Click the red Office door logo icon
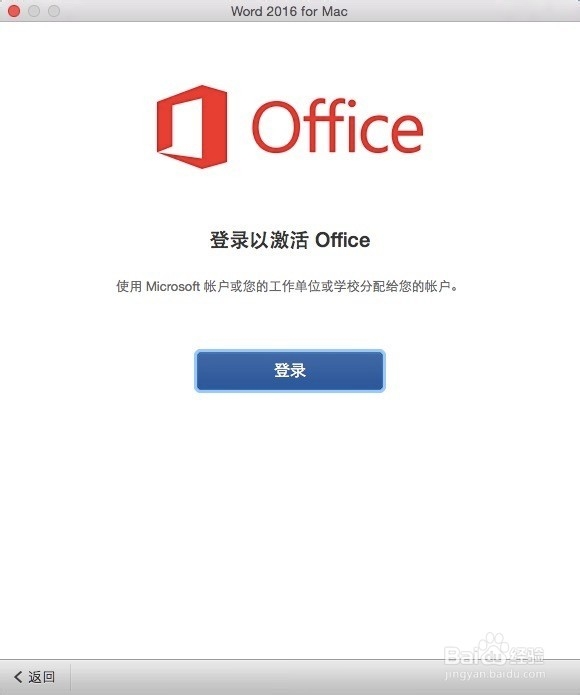Viewport: 580px width, 695px height. [192, 127]
